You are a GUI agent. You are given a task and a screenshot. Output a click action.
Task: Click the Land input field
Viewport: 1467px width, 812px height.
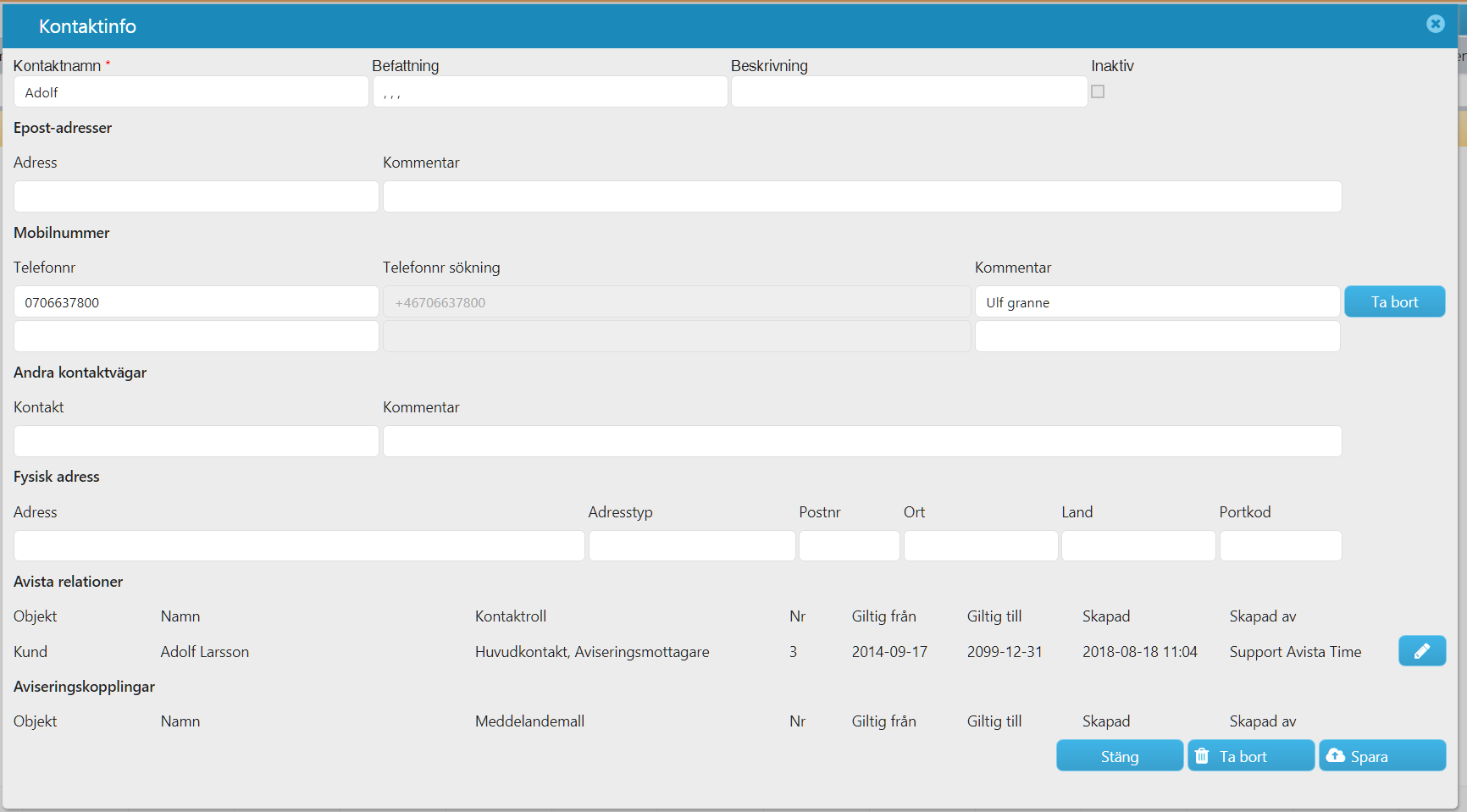click(1138, 546)
